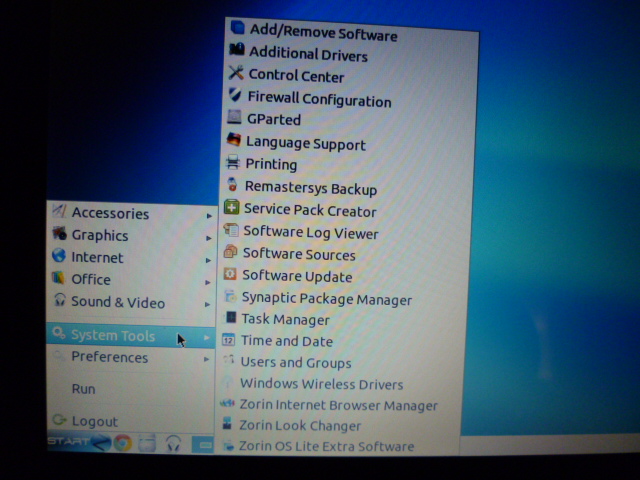
Task: Launch GParted partition editor
Action: coord(349,119)
